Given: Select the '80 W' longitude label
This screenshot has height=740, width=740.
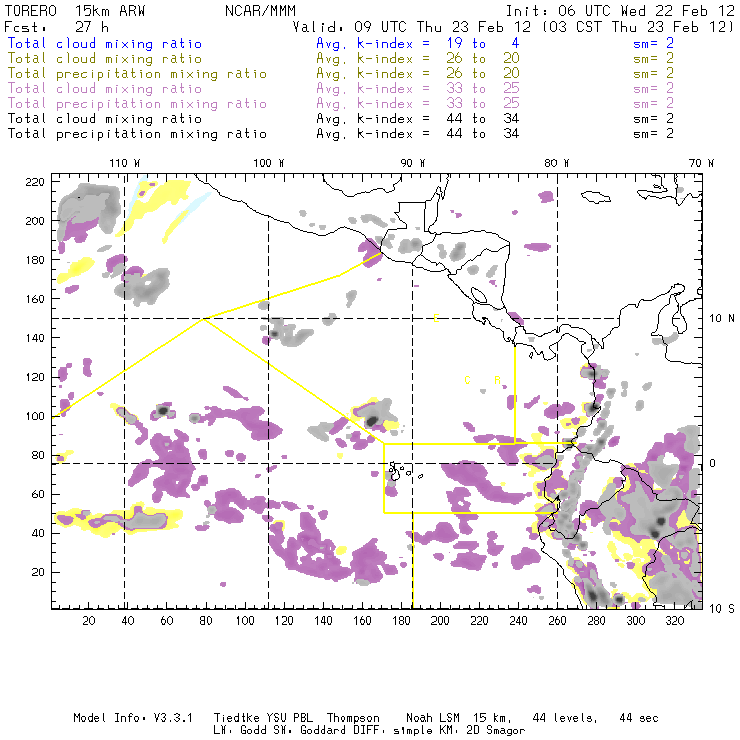Looking at the screenshot, I should click(x=556, y=163).
